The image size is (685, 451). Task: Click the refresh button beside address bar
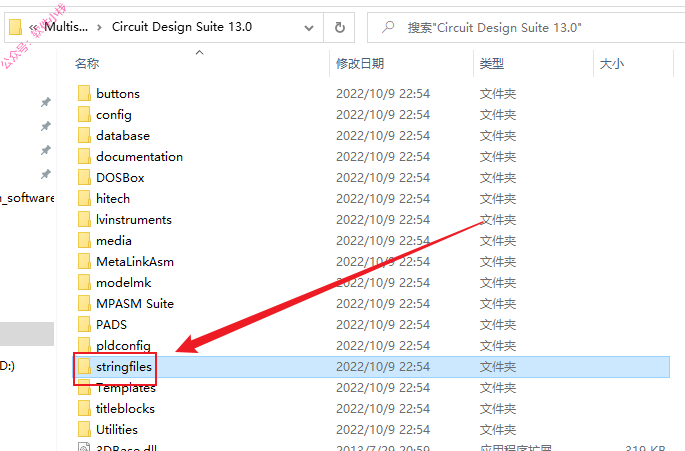[x=339, y=28]
